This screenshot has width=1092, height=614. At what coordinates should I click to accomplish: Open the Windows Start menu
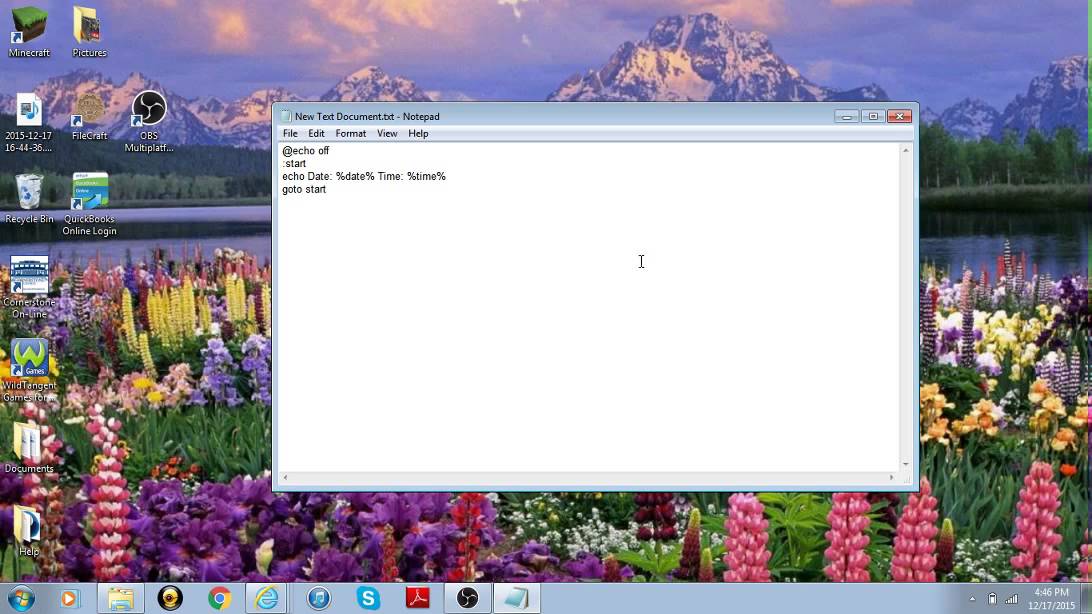[x=21, y=599]
